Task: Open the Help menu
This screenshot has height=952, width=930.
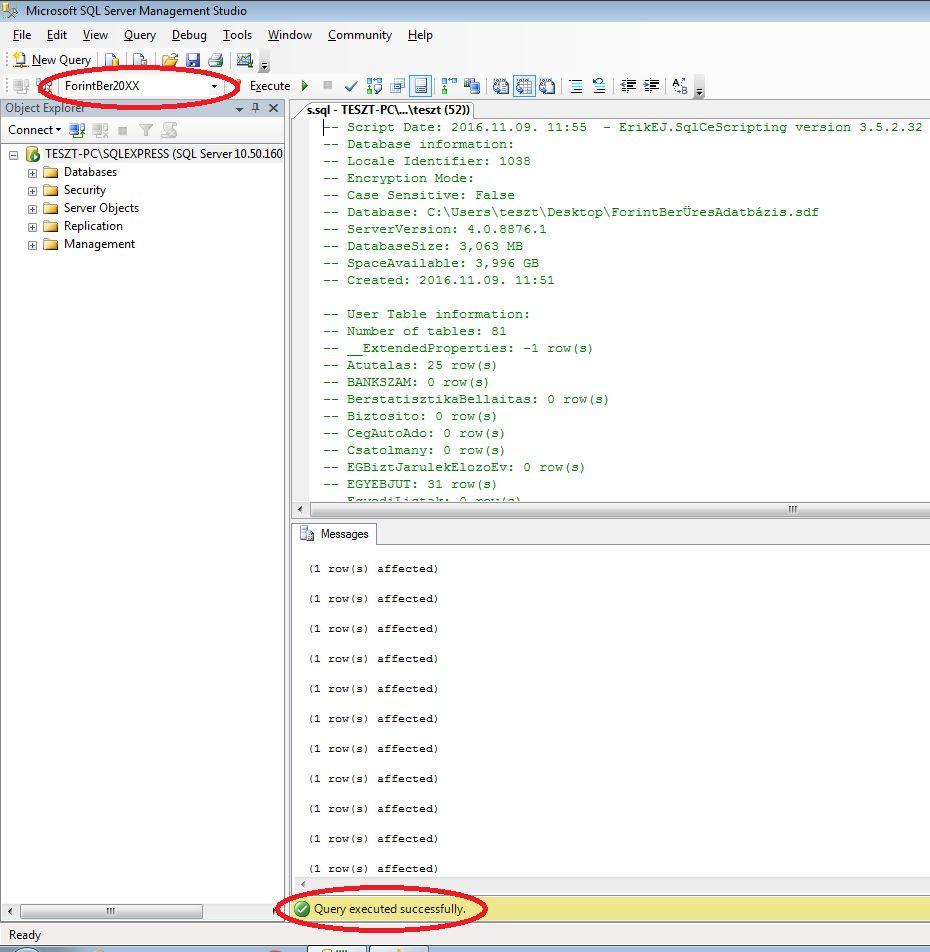Action: pyautogui.click(x=420, y=35)
